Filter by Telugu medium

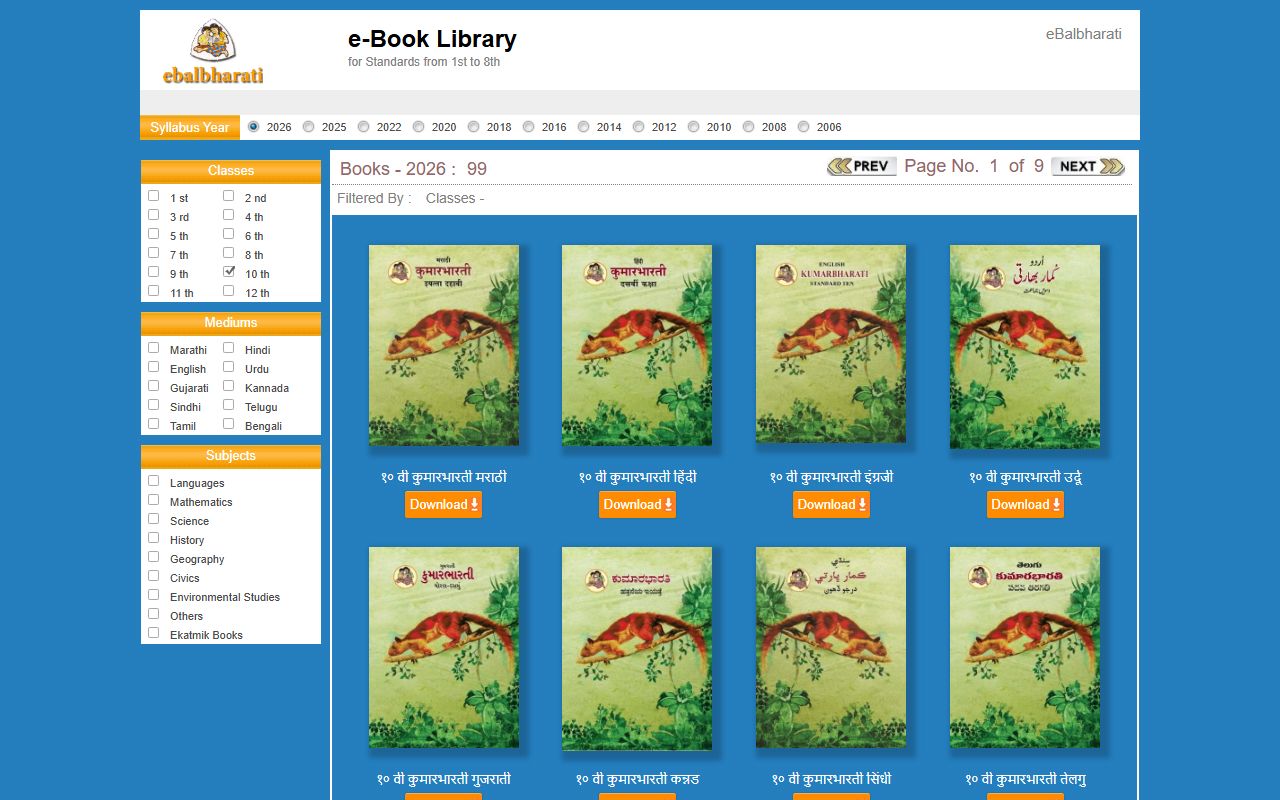229,405
